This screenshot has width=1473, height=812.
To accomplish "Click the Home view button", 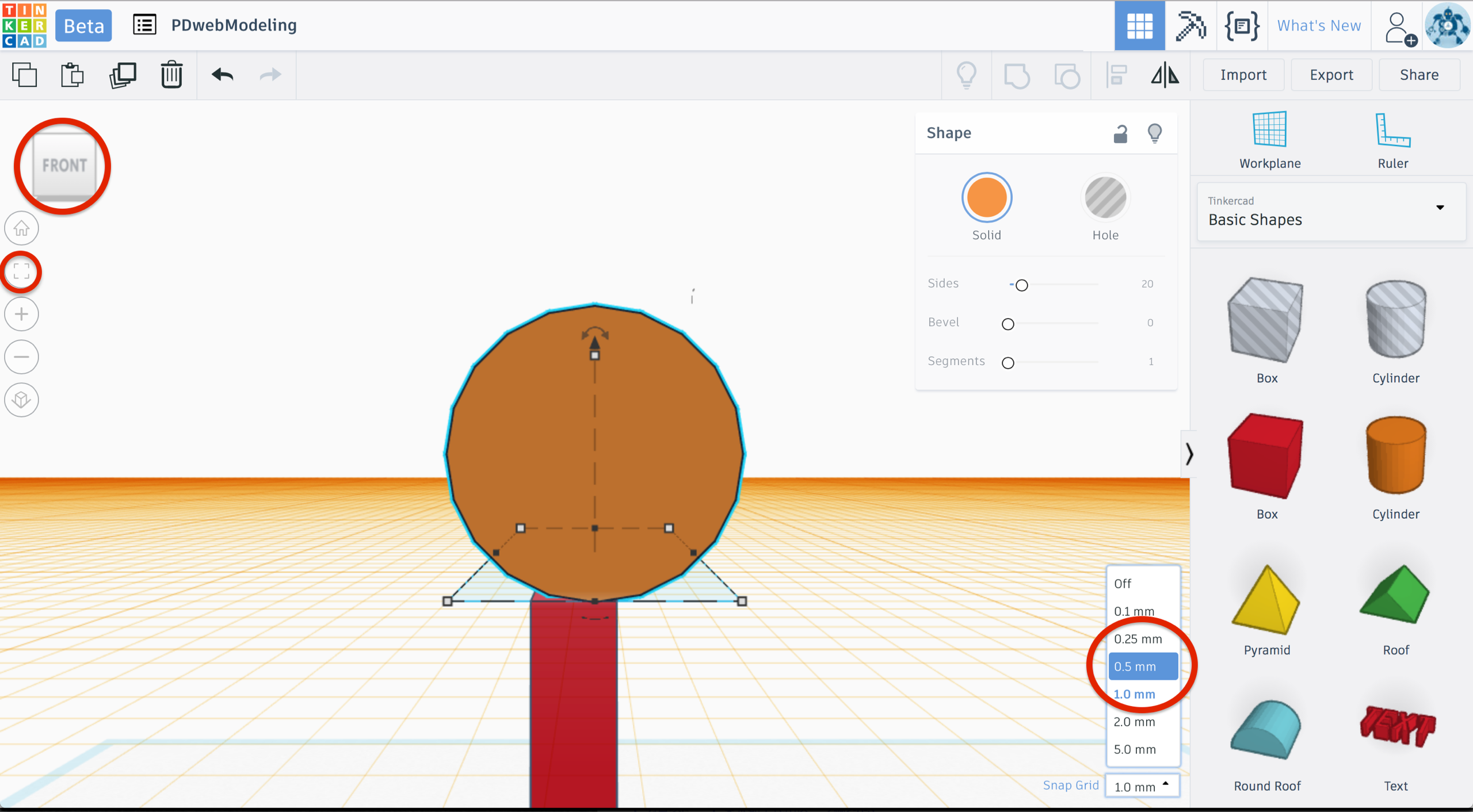I will coord(22,228).
